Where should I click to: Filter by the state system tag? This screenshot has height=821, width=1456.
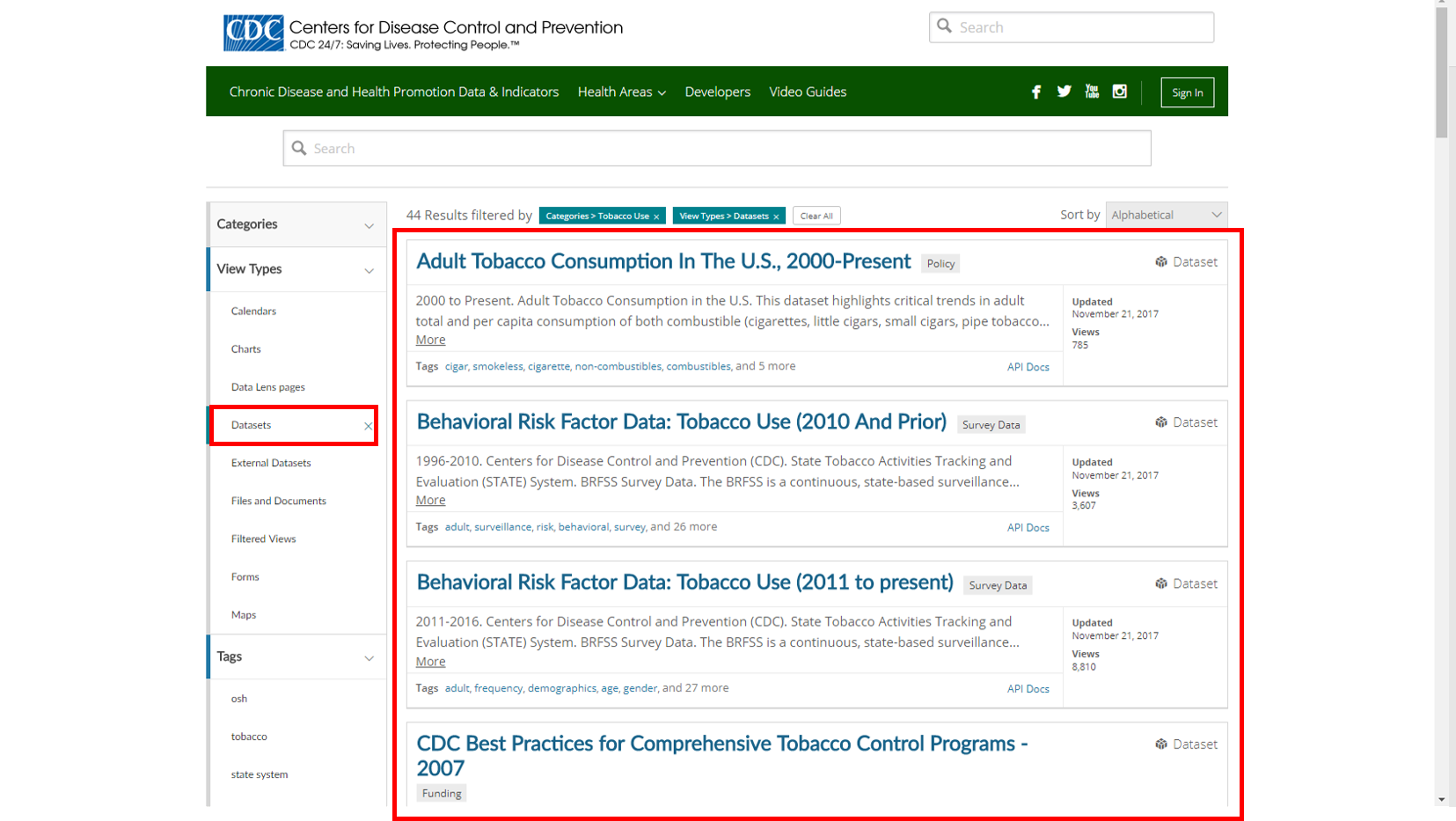260,774
